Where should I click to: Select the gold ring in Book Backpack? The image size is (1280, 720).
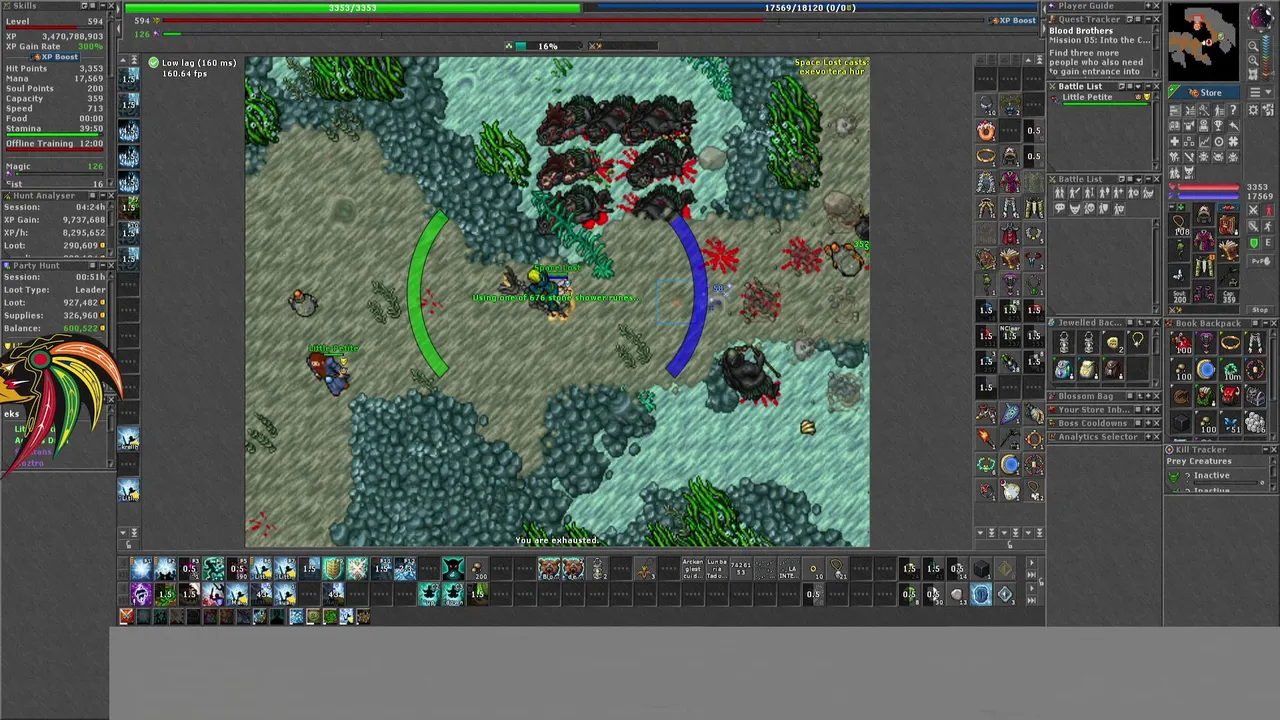[x=1230, y=342]
